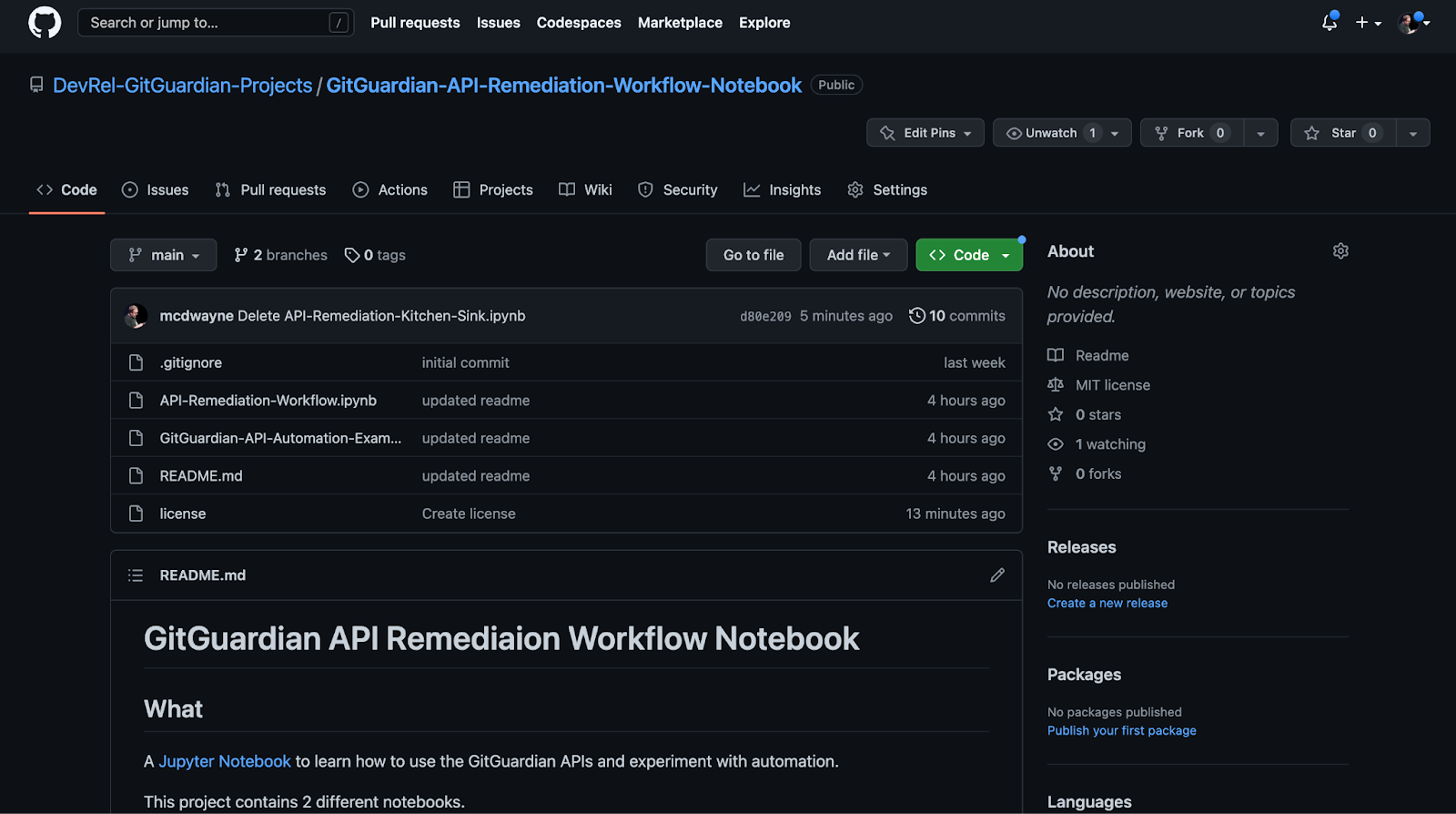The width and height of the screenshot is (1456, 814).
Task: Edit README with the pencil icon
Action: pyautogui.click(x=997, y=575)
